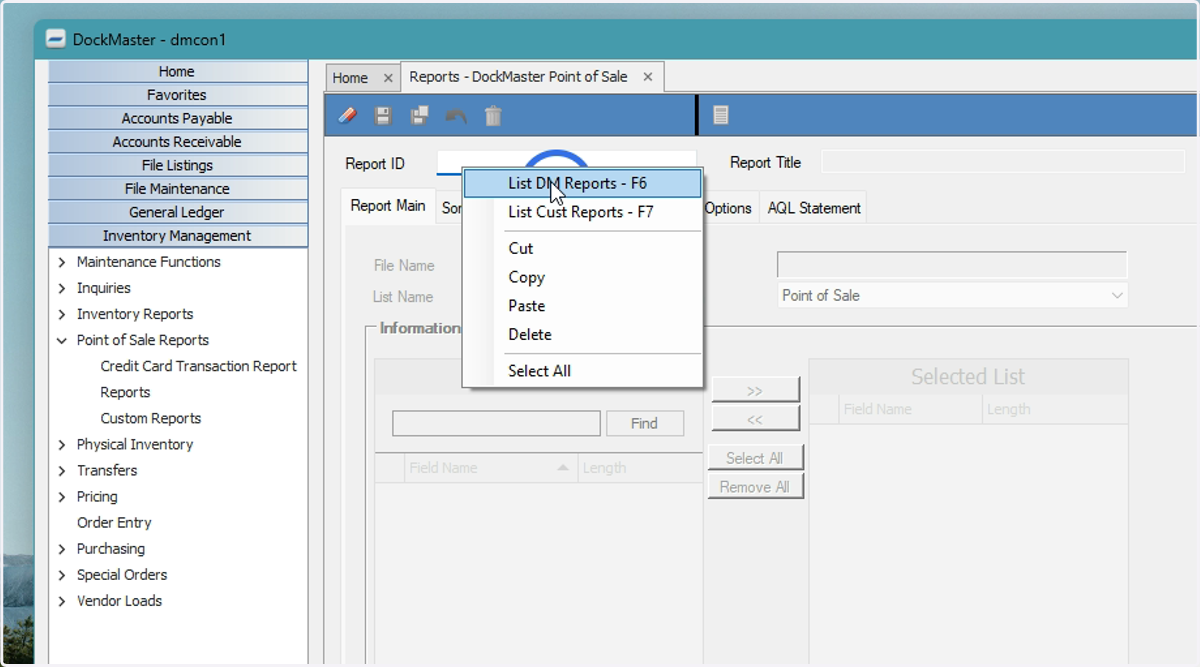
Task: Open Order Entry tree item
Action: point(114,522)
